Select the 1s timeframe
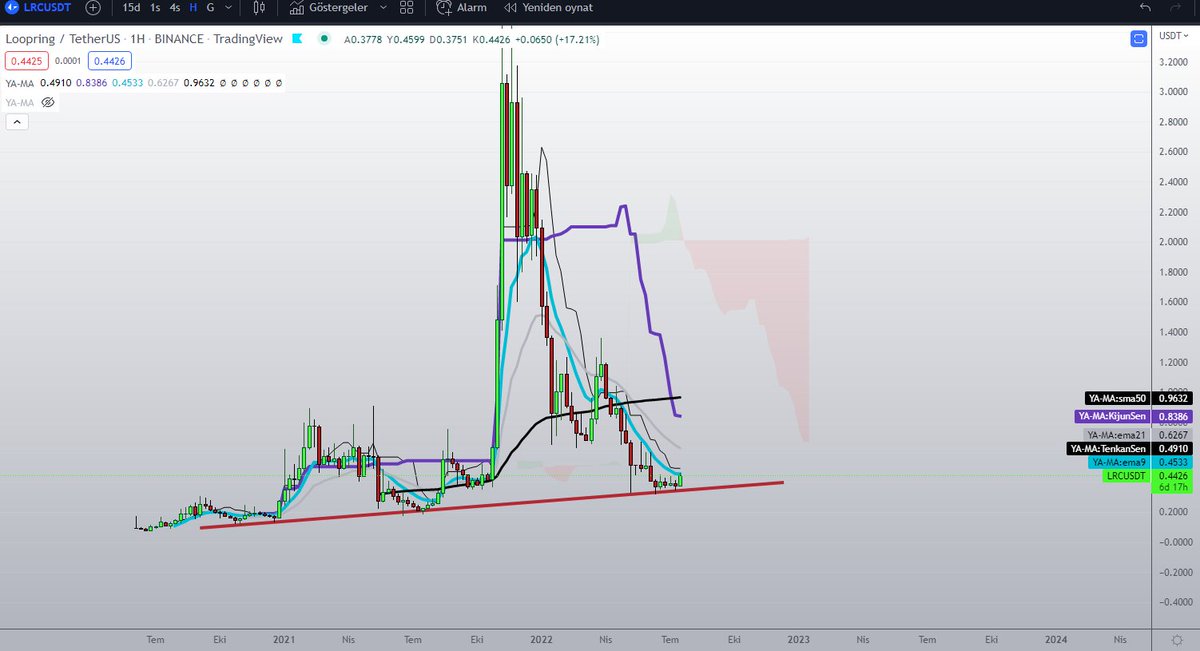The height and width of the screenshot is (651, 1200). click(x=155, y=7)
